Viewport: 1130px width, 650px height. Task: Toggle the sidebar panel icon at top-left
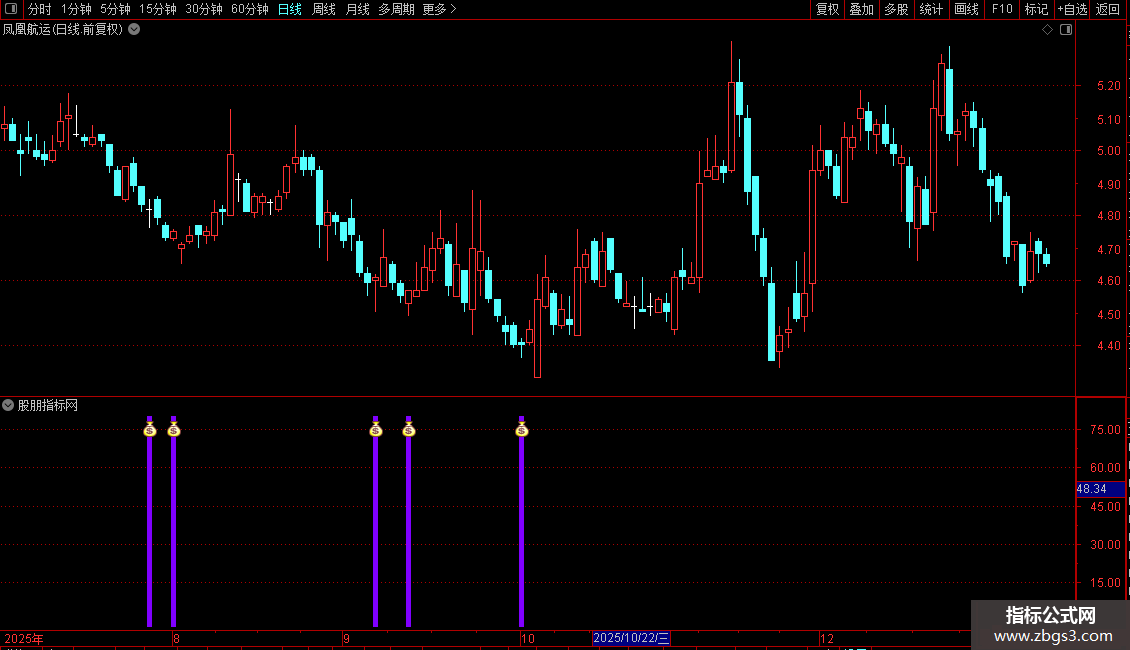click(11, 9)
